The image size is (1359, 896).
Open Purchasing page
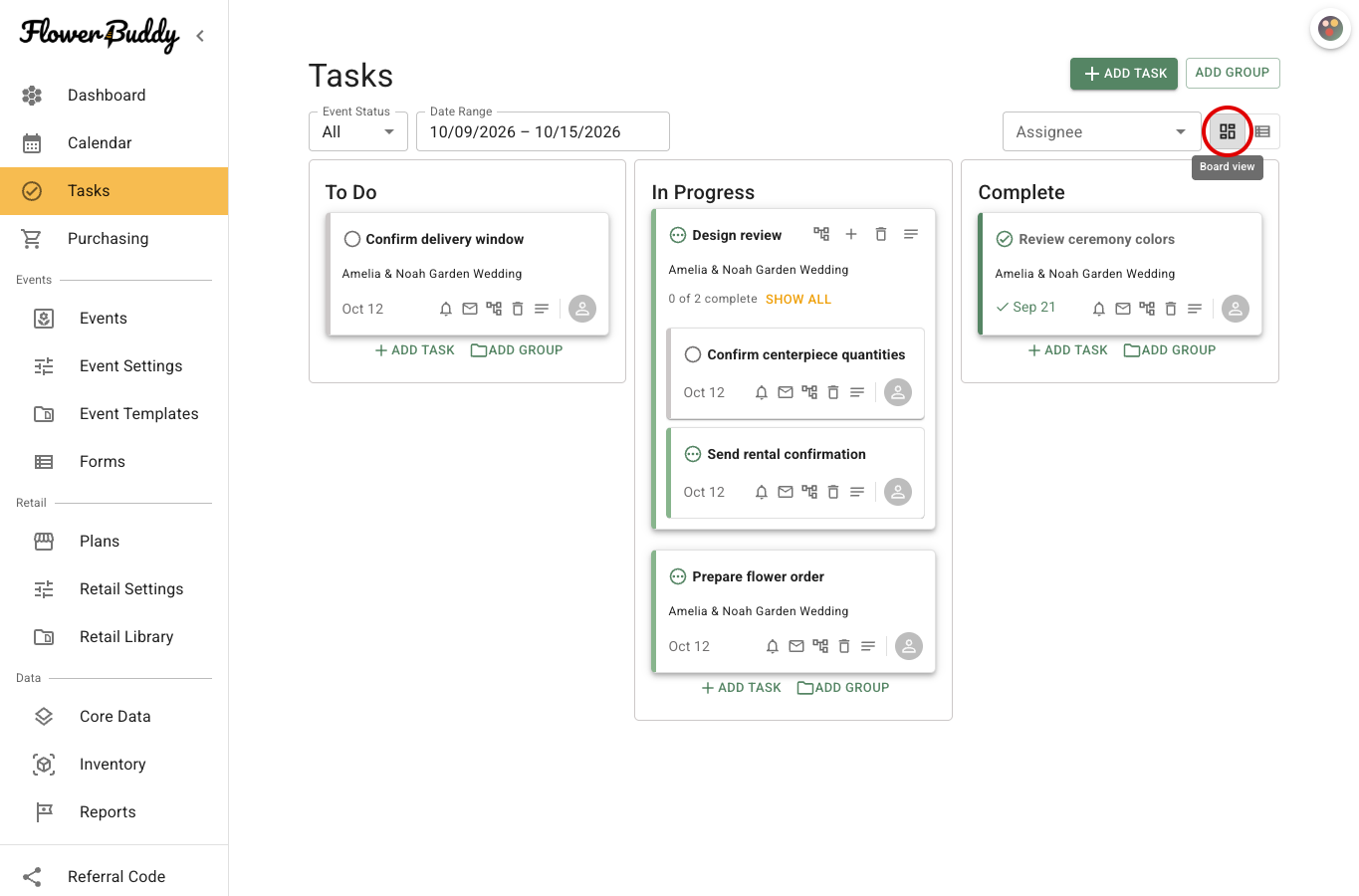coord(113,239)
